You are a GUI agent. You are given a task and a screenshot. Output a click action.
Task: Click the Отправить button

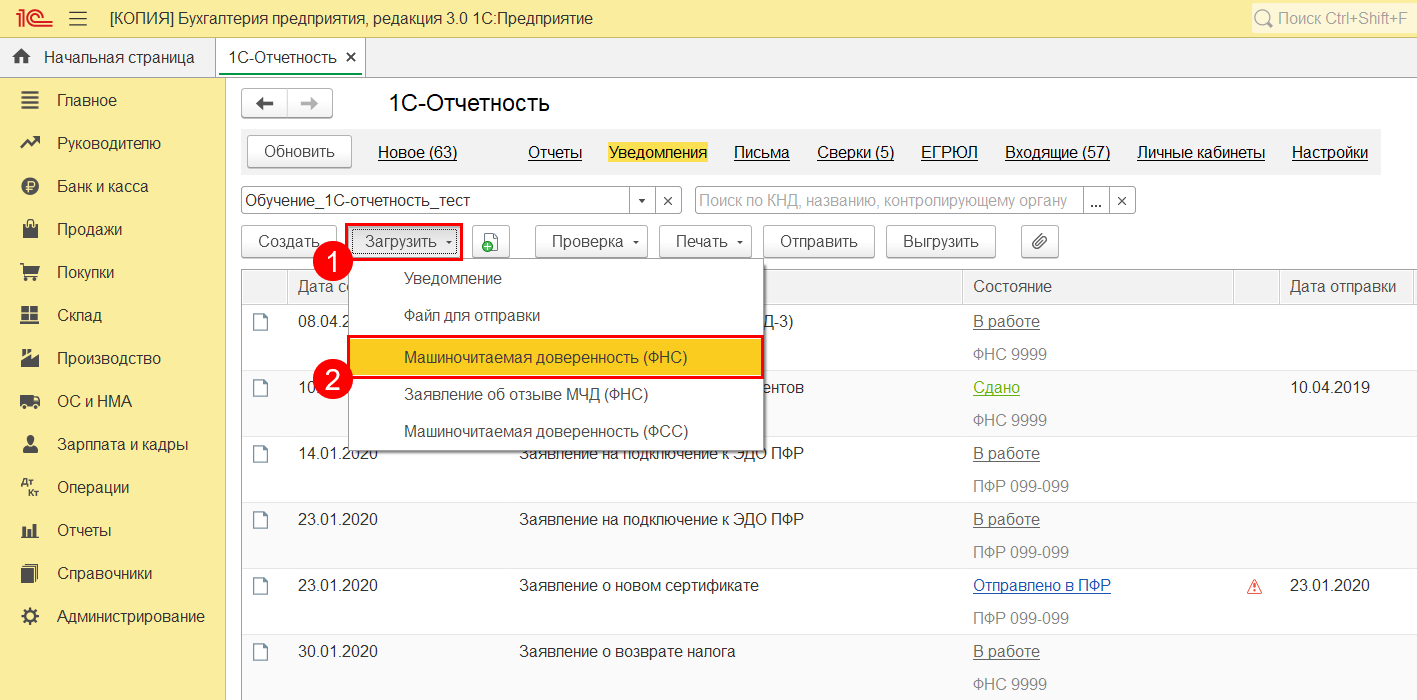point(818,242)
